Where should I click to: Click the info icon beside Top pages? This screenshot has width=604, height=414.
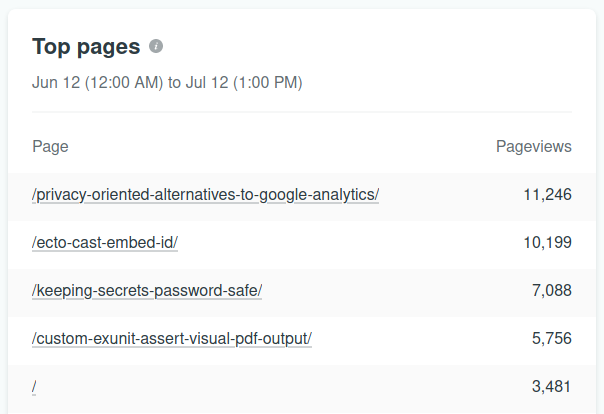[x=156, y=46]
